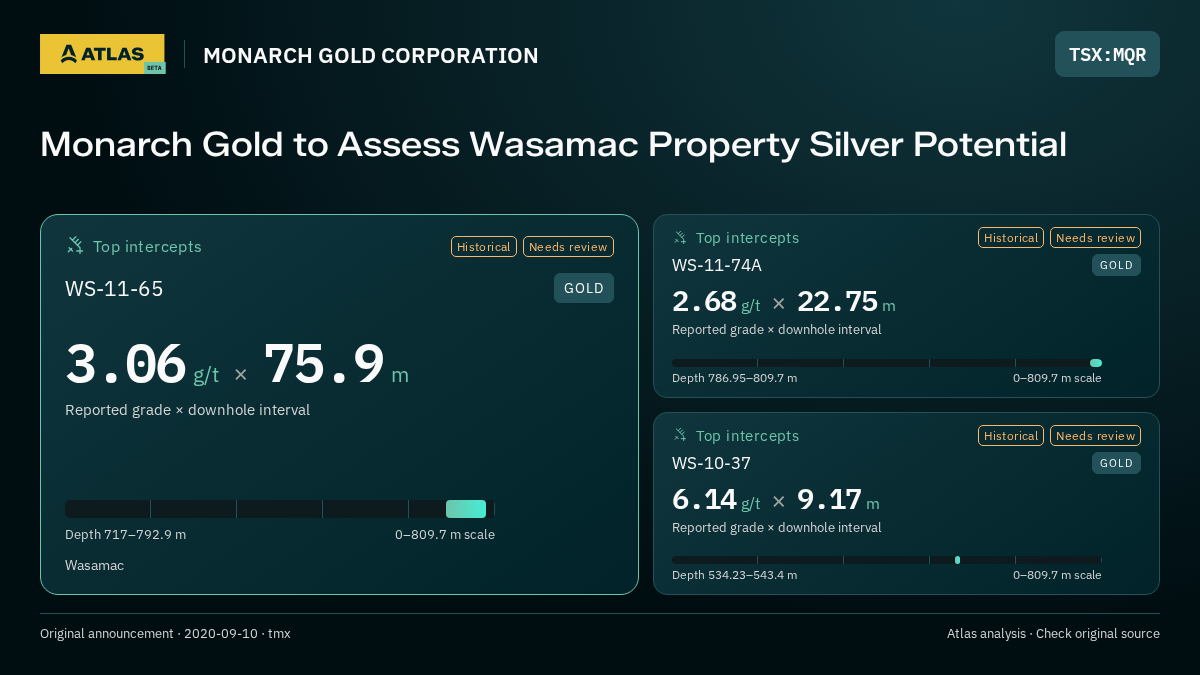Select the hole ID WS-10-37
This screenshot has width=1200, height=675.
click(711, 463)
